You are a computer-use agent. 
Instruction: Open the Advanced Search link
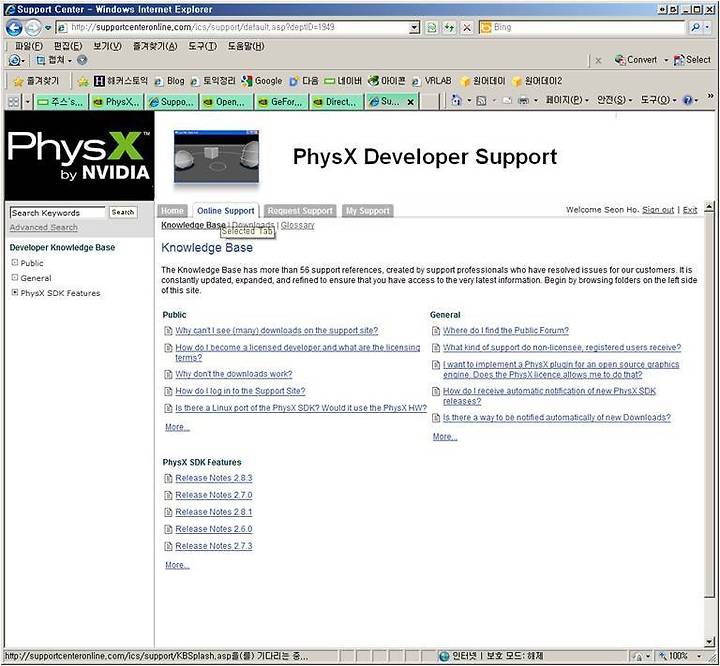pyautogui.click(x=44, y=227)
